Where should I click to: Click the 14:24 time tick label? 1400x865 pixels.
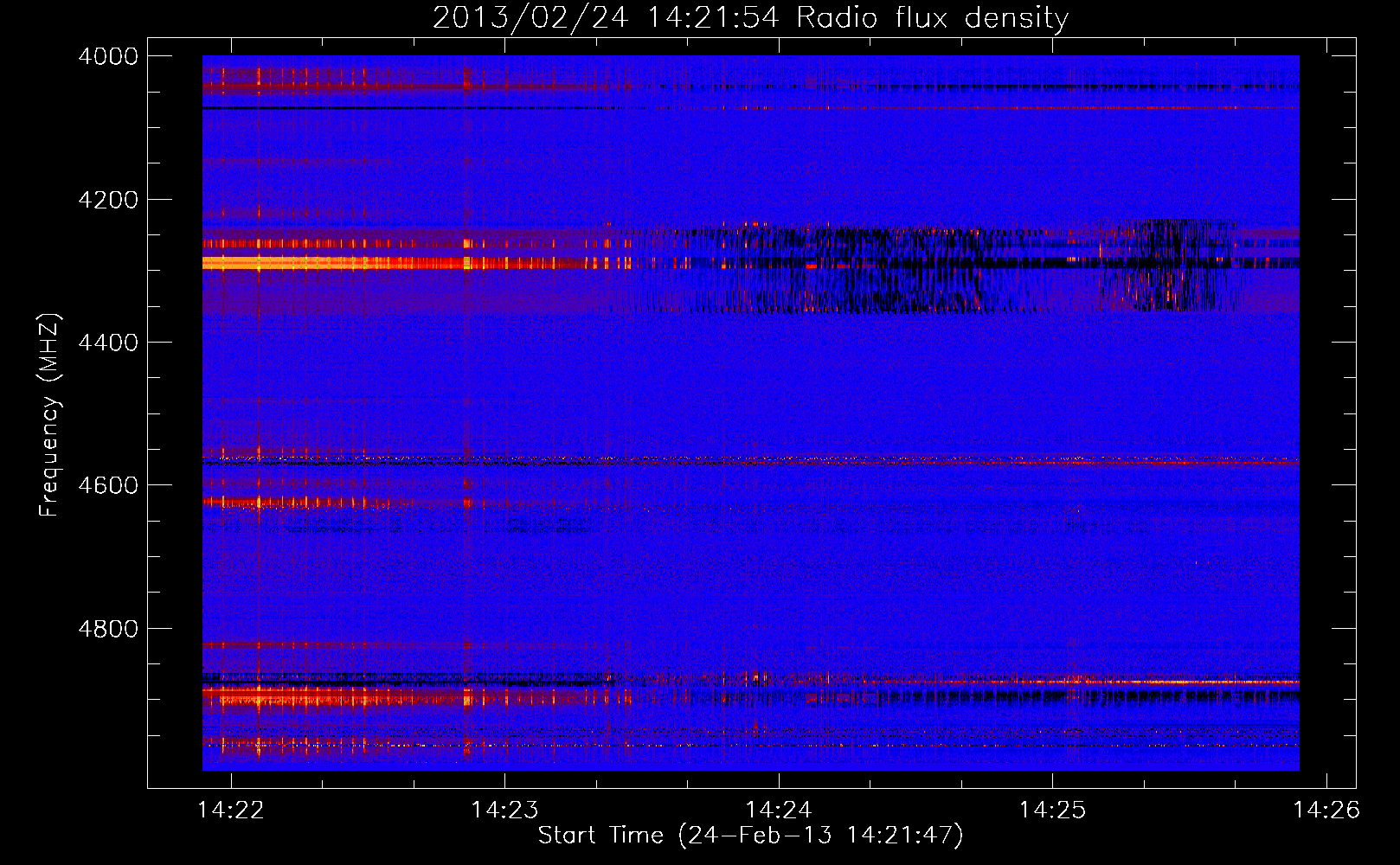coord(779,810)
